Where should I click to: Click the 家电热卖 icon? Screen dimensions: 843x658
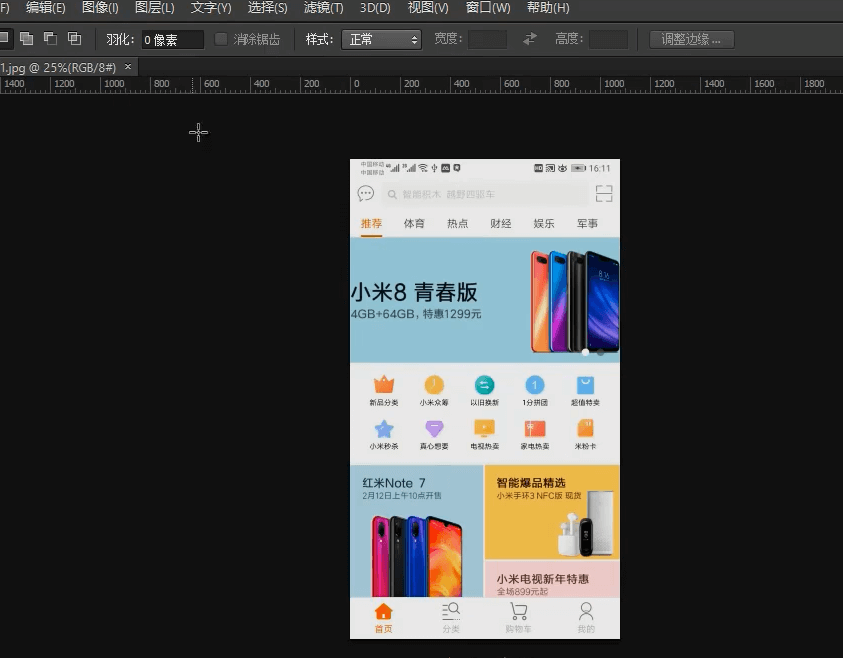(534, 429)
